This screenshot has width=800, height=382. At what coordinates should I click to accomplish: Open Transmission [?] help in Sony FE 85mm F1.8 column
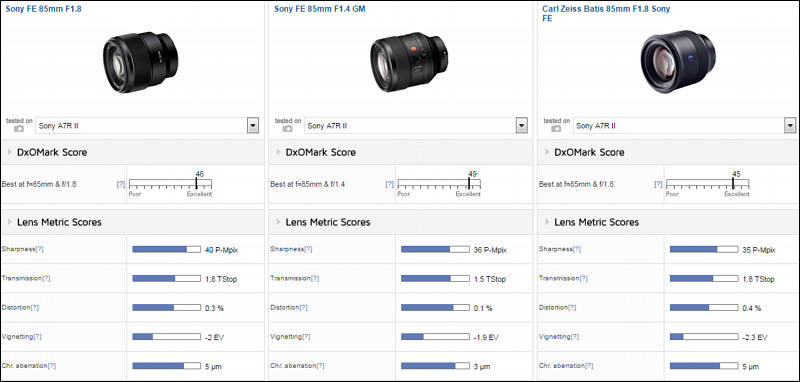46,278
